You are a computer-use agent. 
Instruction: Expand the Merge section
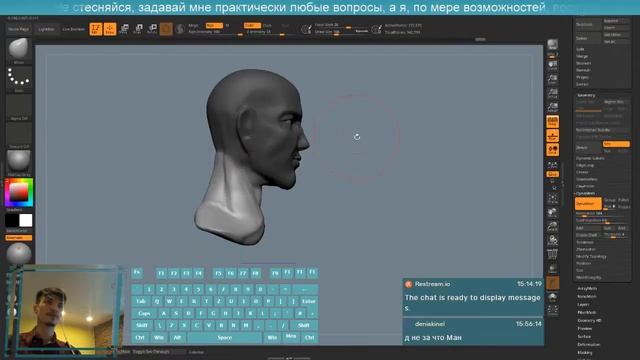[582, 56]
